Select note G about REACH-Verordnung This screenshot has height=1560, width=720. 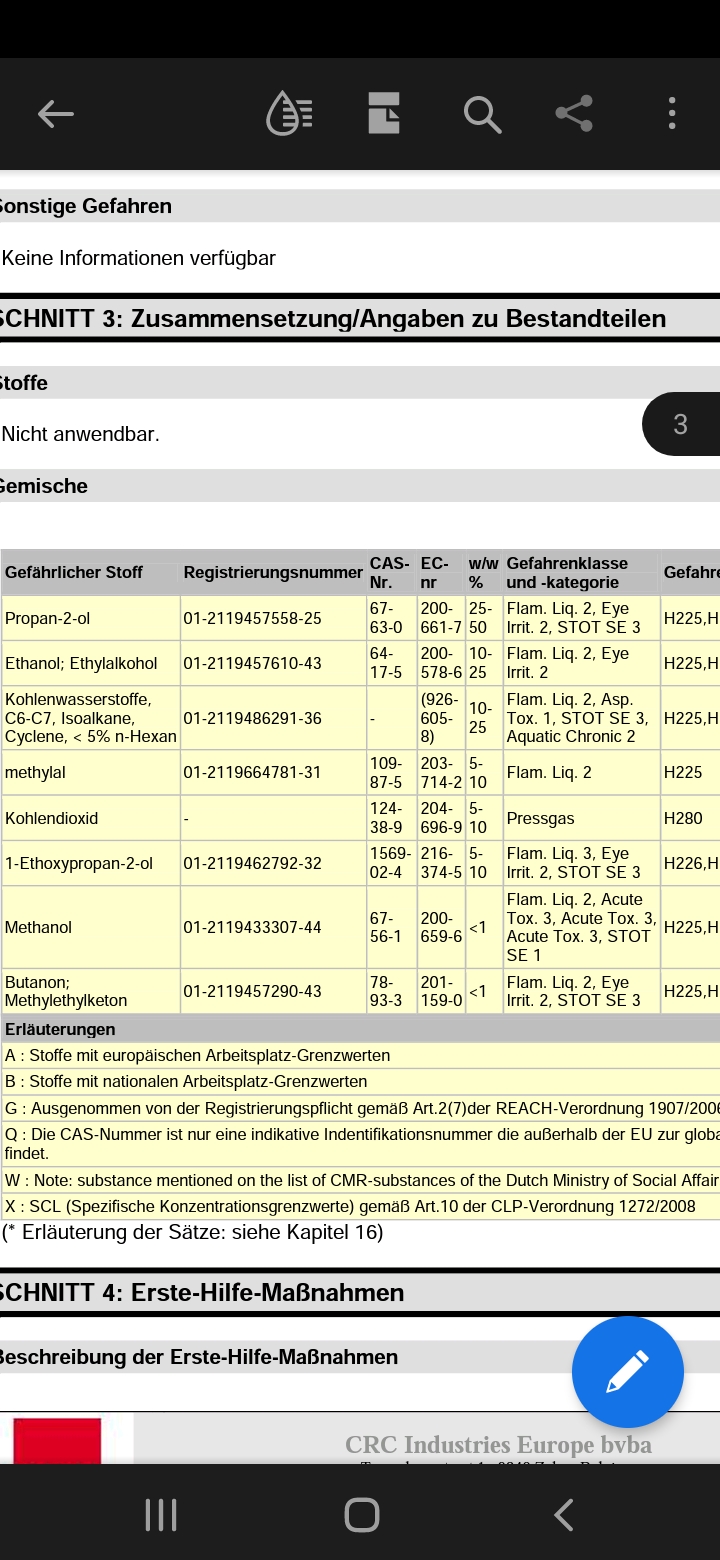click(362, 1108)
